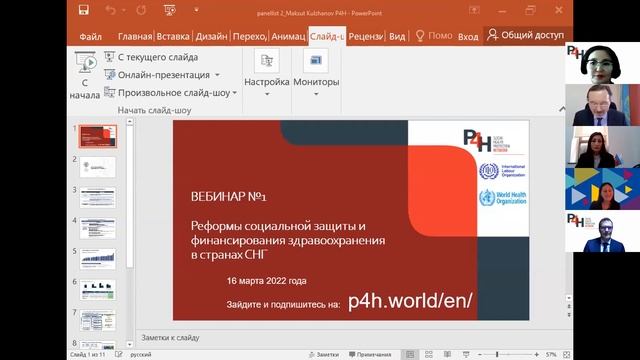Viewport: 640px width, 360px height.
Task: Select slide 7 thumbnail
Action: (98, 320)
